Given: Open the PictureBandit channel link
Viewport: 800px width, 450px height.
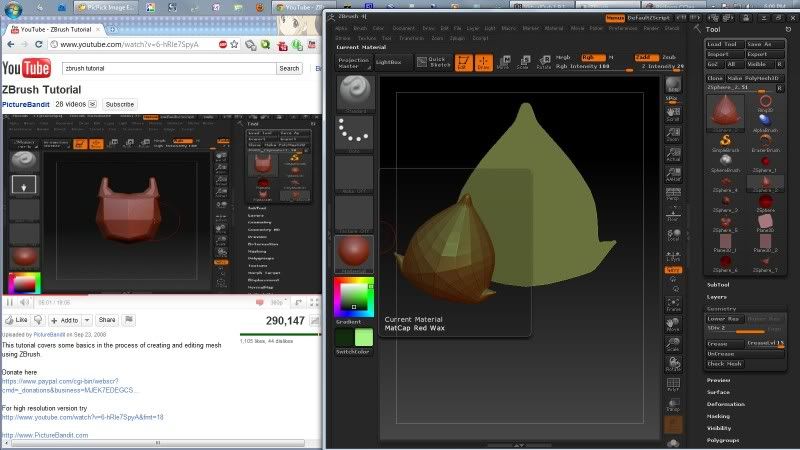Looking at the screenshot, I should [26, 105].
